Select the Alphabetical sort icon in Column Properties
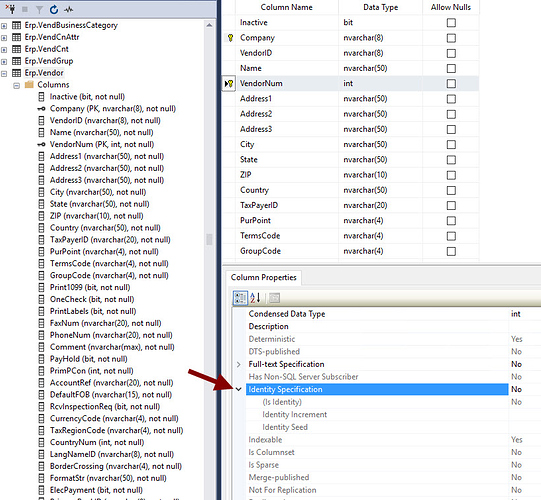The height and width of the screenshot is (500, 541). [255, 298]
